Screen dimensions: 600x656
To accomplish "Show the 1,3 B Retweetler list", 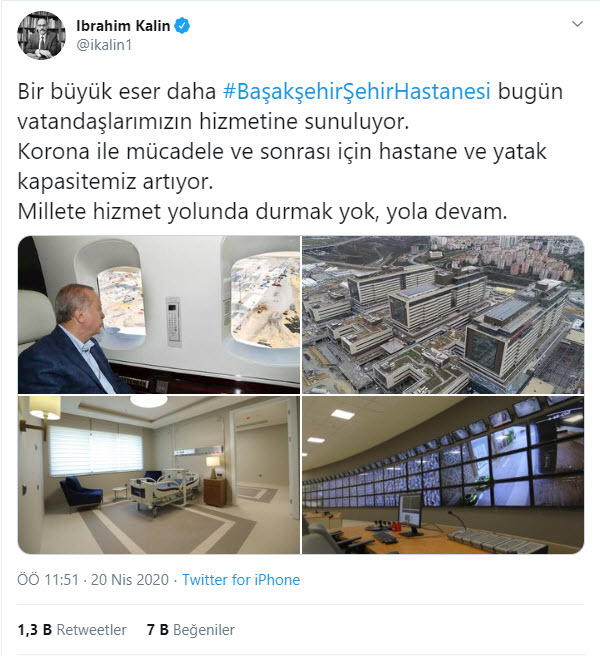I will pos(72,630).
